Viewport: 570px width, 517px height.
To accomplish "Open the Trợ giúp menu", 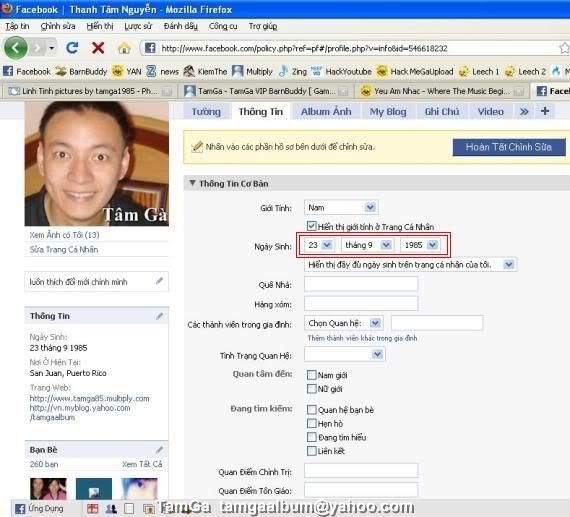I will coord(263,26).
